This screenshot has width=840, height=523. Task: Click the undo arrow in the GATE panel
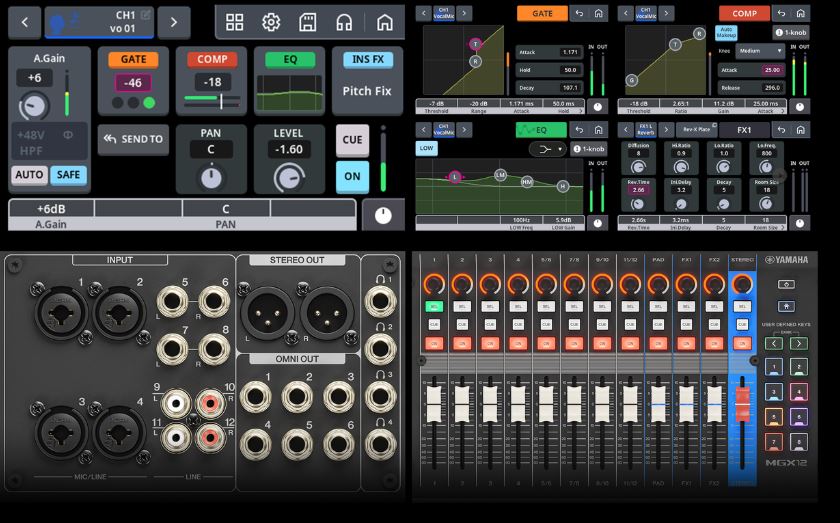pyautogui.click(x=579, y=13)
